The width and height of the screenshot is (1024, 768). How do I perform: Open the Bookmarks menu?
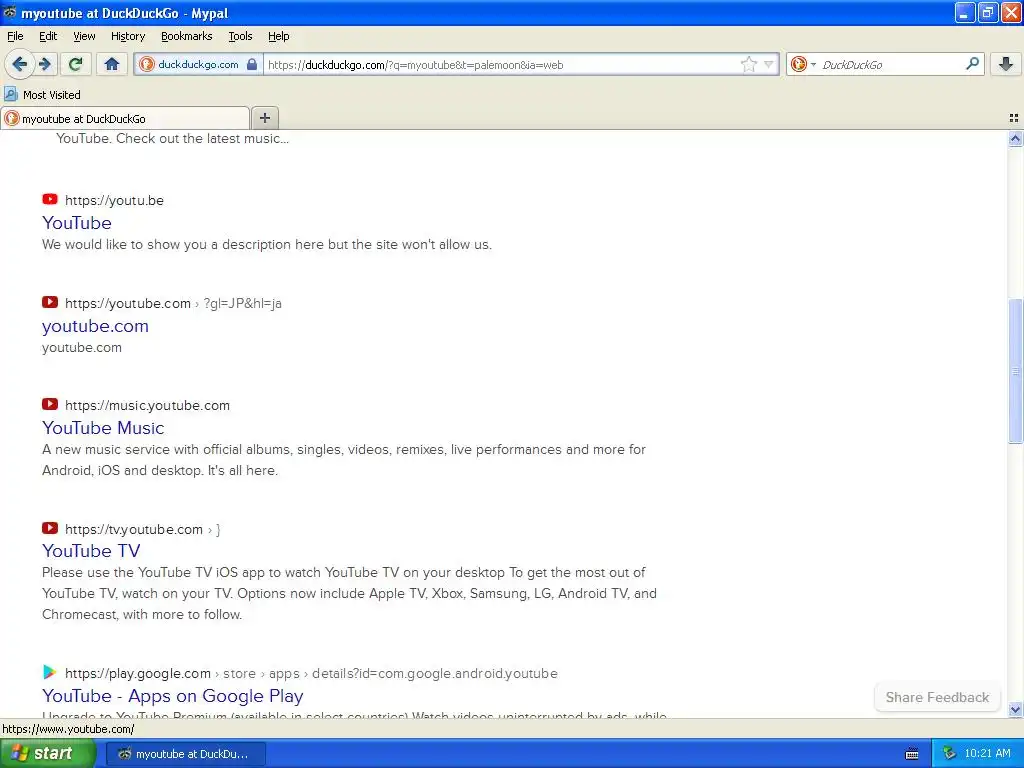tap(186, 36)
